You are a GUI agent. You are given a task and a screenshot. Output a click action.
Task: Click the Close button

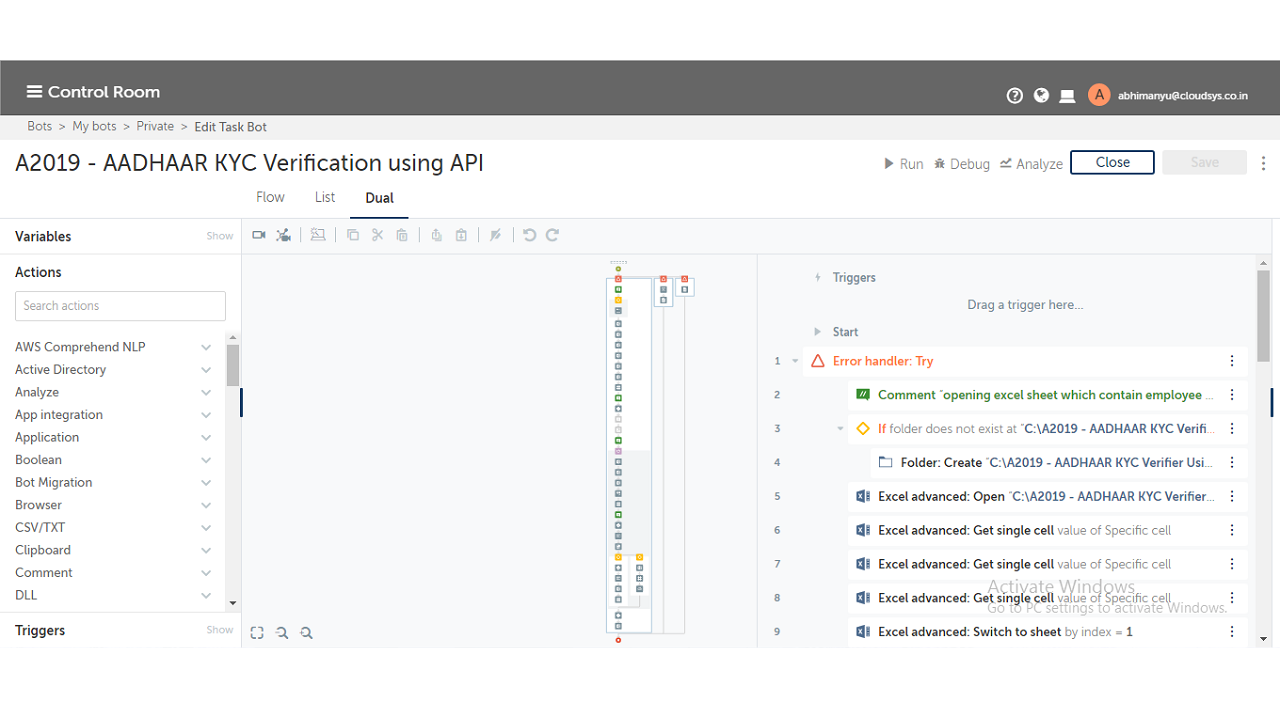pyautogui.click(x=1112, y=162)
